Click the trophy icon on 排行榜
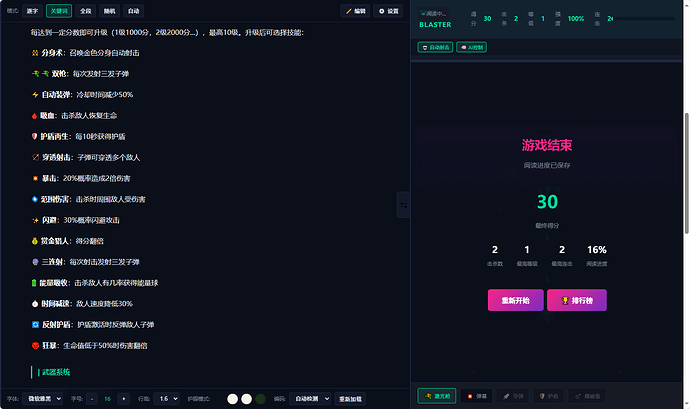 (x=565, y=300)
